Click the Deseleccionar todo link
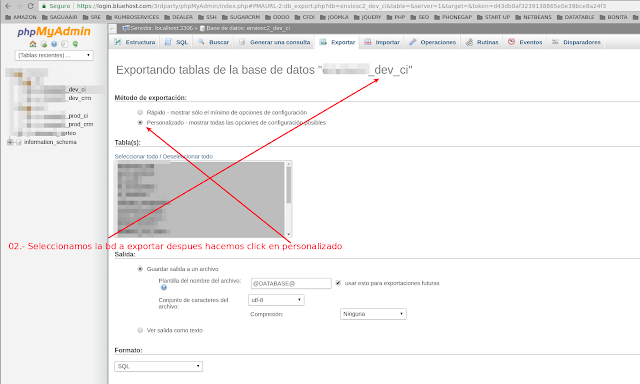The image size is (640, 384). [188, 156]
